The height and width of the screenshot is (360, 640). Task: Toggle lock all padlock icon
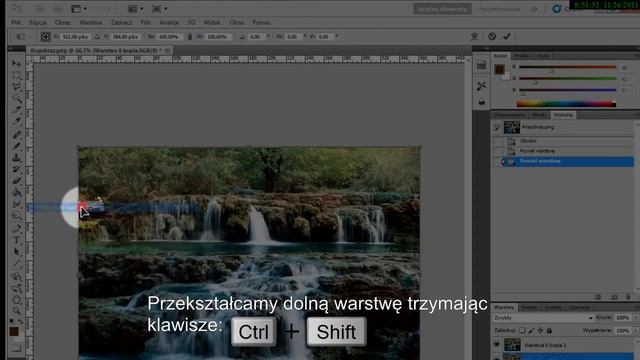click(549, 330)
